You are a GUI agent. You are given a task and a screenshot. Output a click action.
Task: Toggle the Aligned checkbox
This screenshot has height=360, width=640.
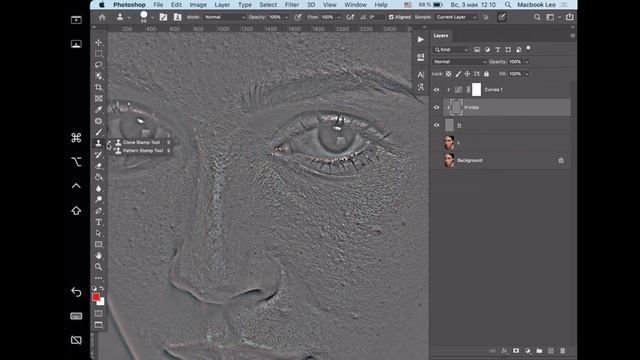point(391,17)
